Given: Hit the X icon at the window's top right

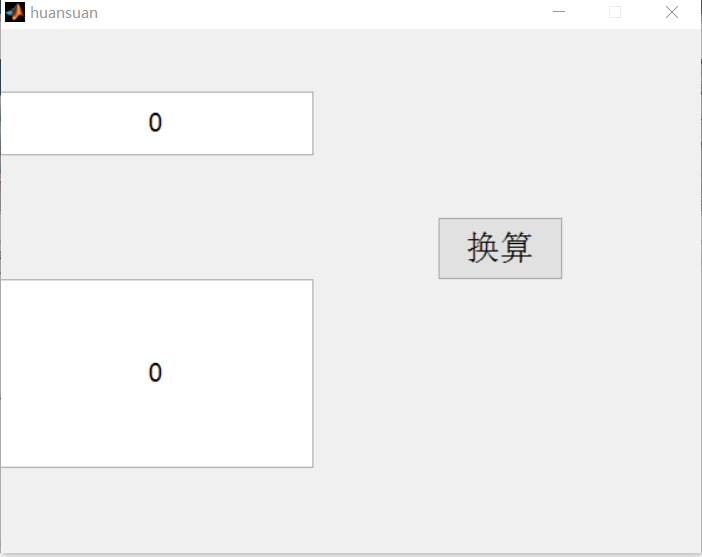Looking at the screenshot, I should pyautogui.click(x=672, y=12).
